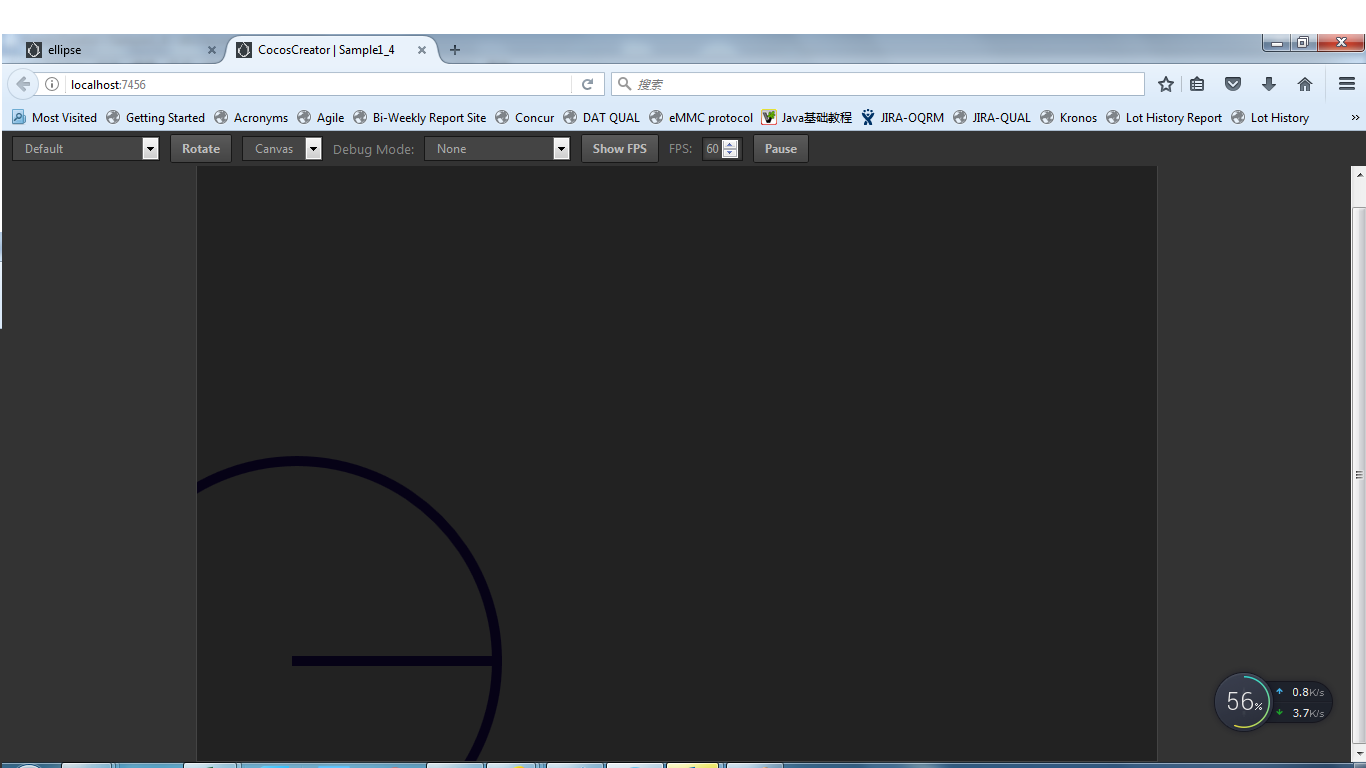Open the Debug Mode None dropdown
This screenshot has width=1366, height=768.
click(497, 149)
